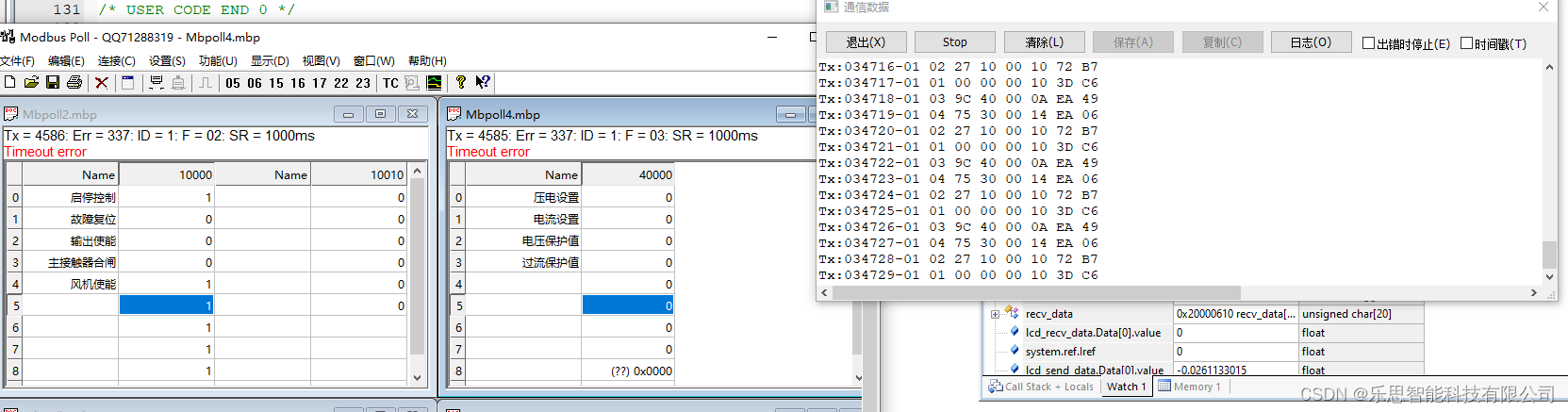Click the 40000 column header in Mbpoll4
Viewport: 1568px width, 412px height.
629,174
